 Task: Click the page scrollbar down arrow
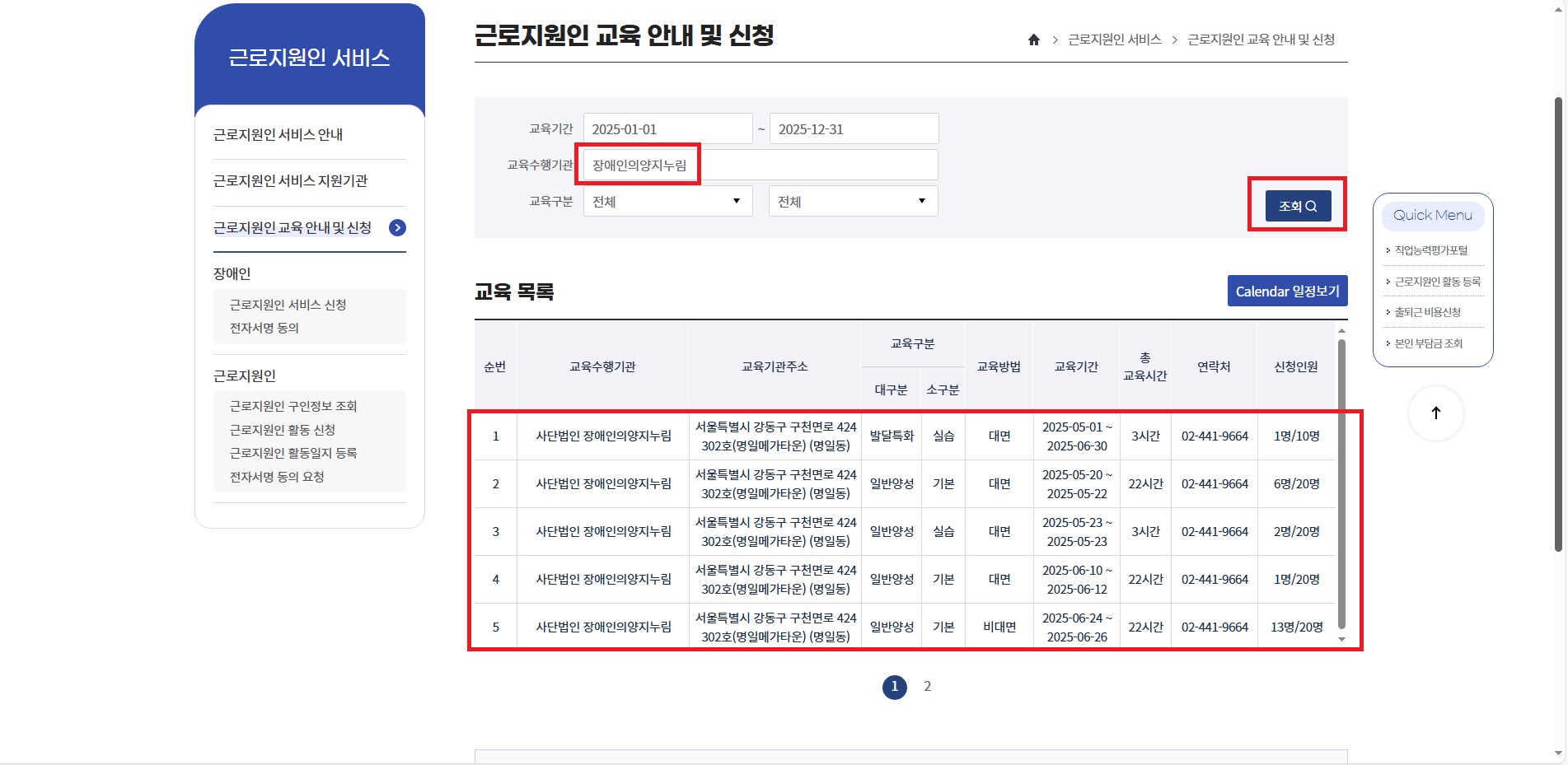pyautogui.click(x=1558, y=753)
